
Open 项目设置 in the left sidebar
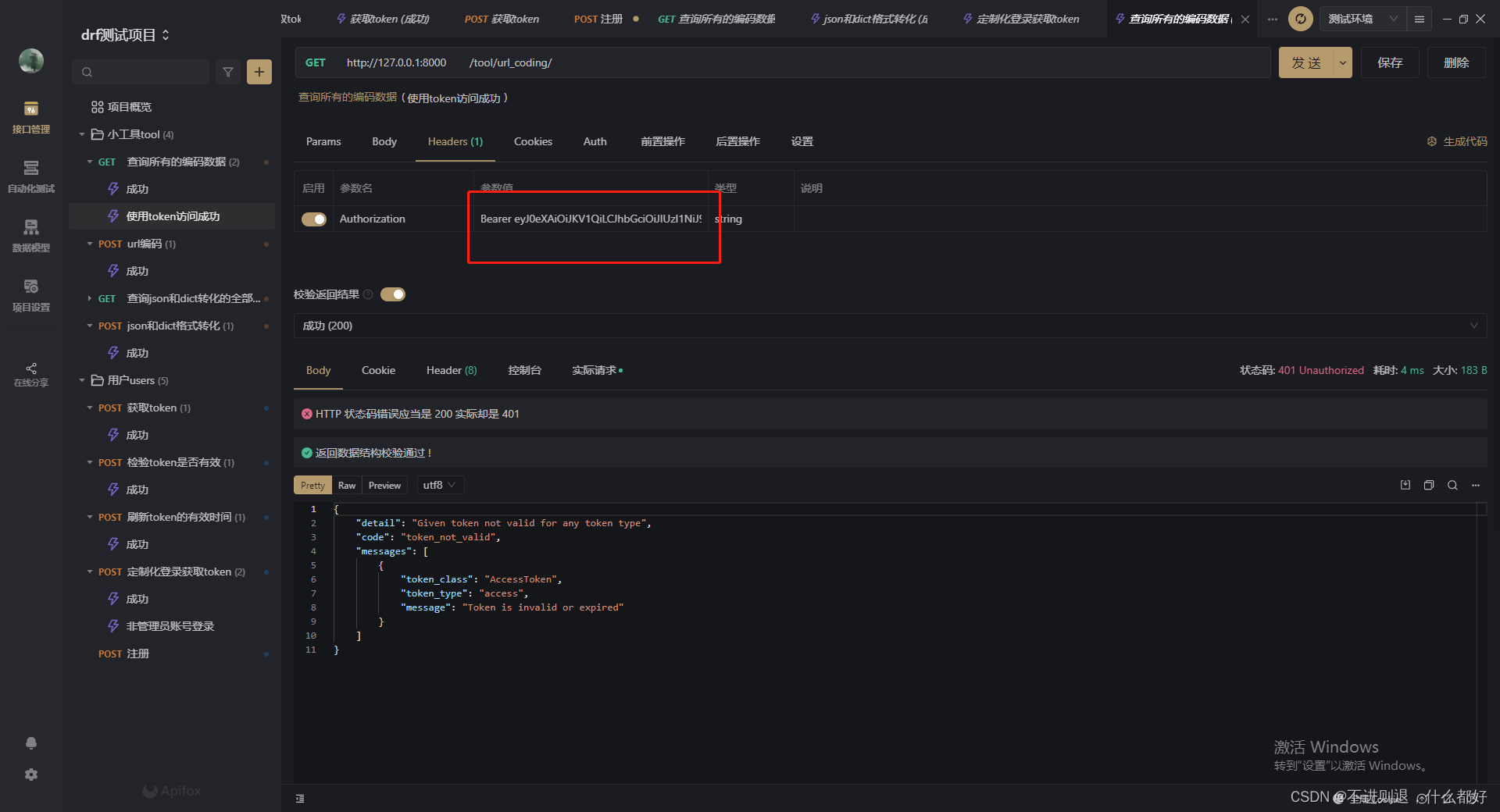31,295
